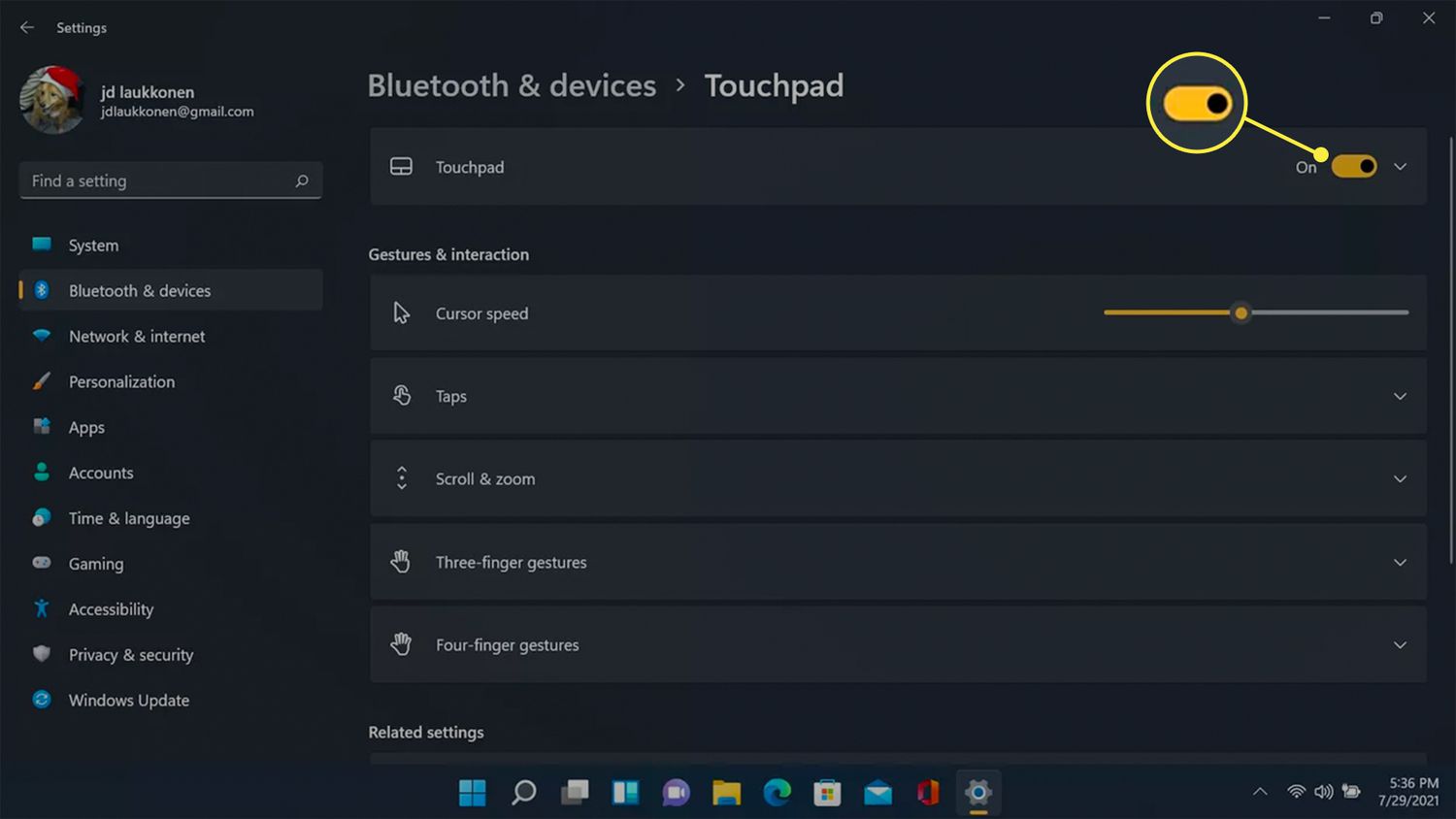Click the Find a setting search box

[x=155, y=180]
